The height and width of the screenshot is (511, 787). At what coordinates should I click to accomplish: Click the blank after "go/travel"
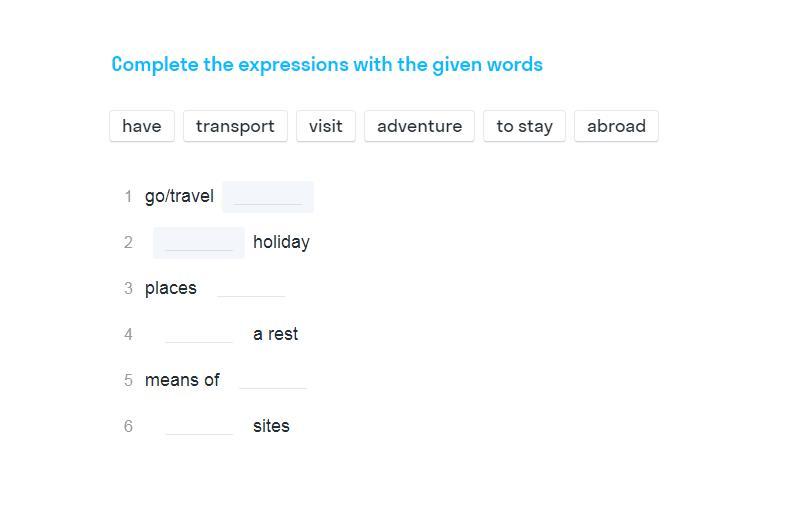pyautogui.click(x=268, y=197)
